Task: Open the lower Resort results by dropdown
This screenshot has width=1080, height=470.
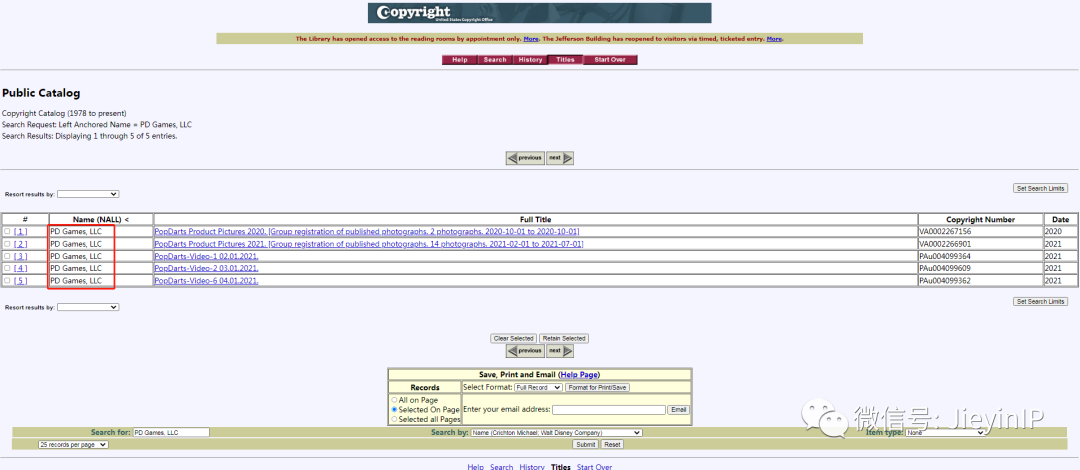Action: (88, 307)
